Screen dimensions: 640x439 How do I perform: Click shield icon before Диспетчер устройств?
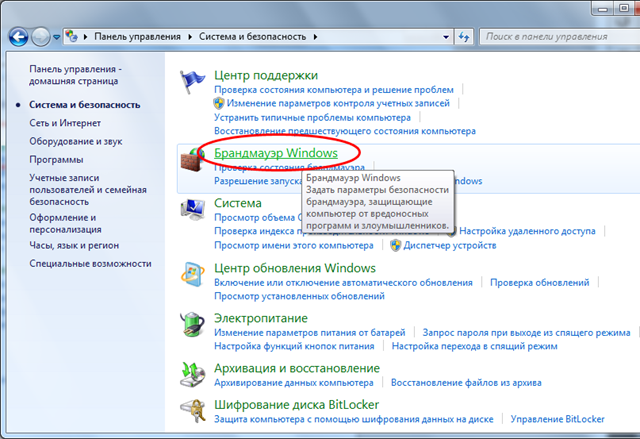tap(396, 245)
